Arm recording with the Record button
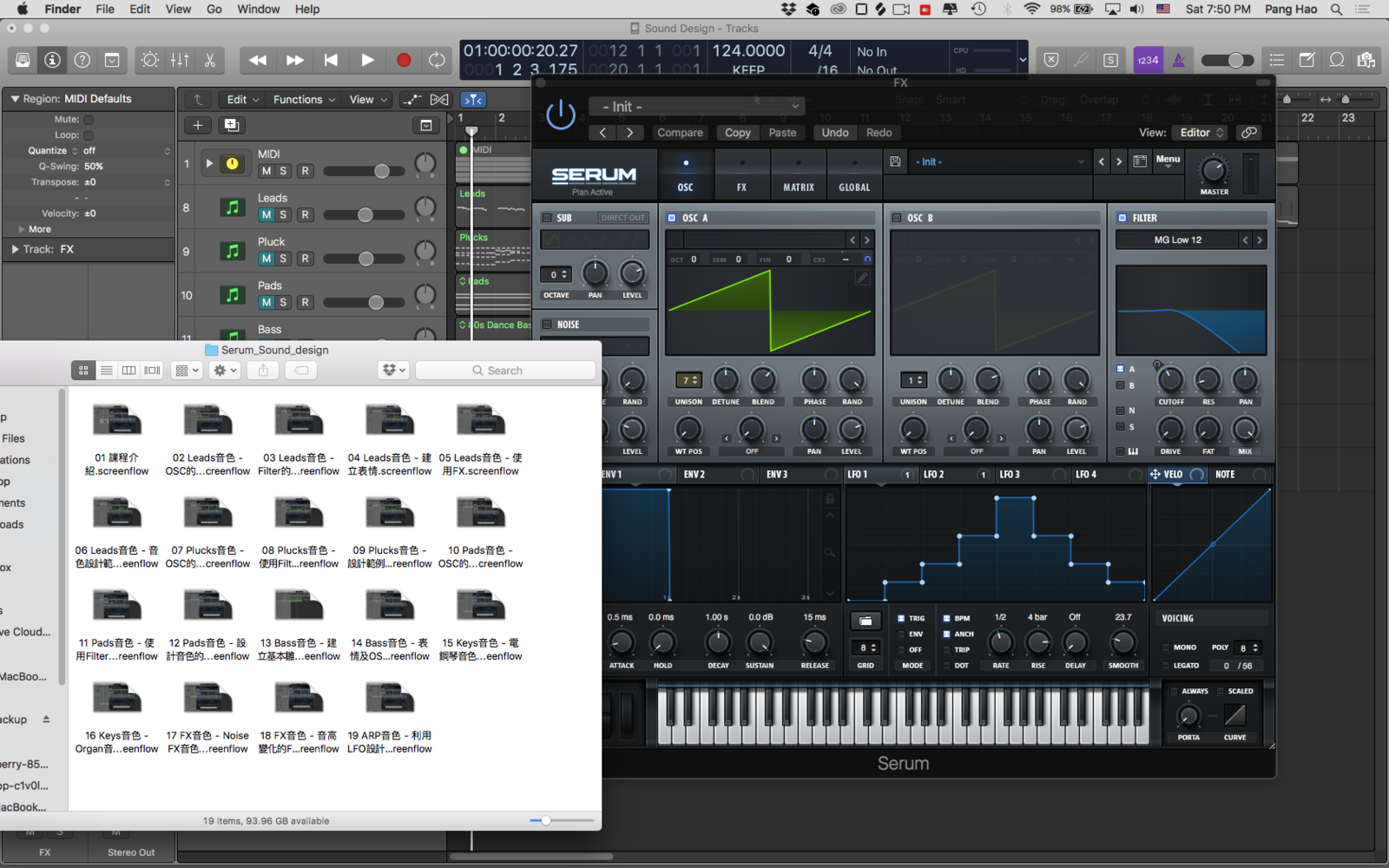This screenshot has height=868, width=1389. coord(404,60)
